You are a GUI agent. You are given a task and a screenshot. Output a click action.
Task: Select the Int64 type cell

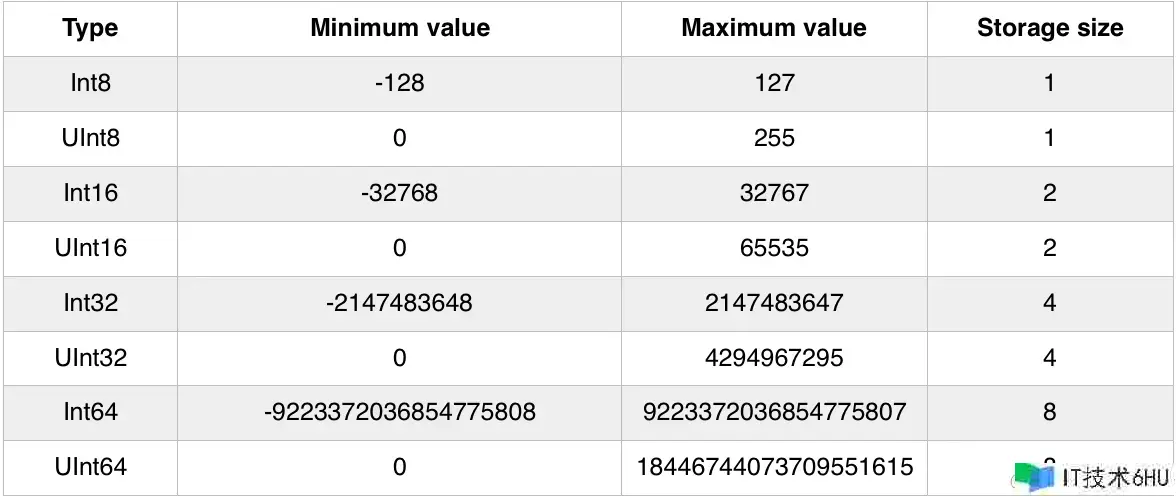(90, 413)
